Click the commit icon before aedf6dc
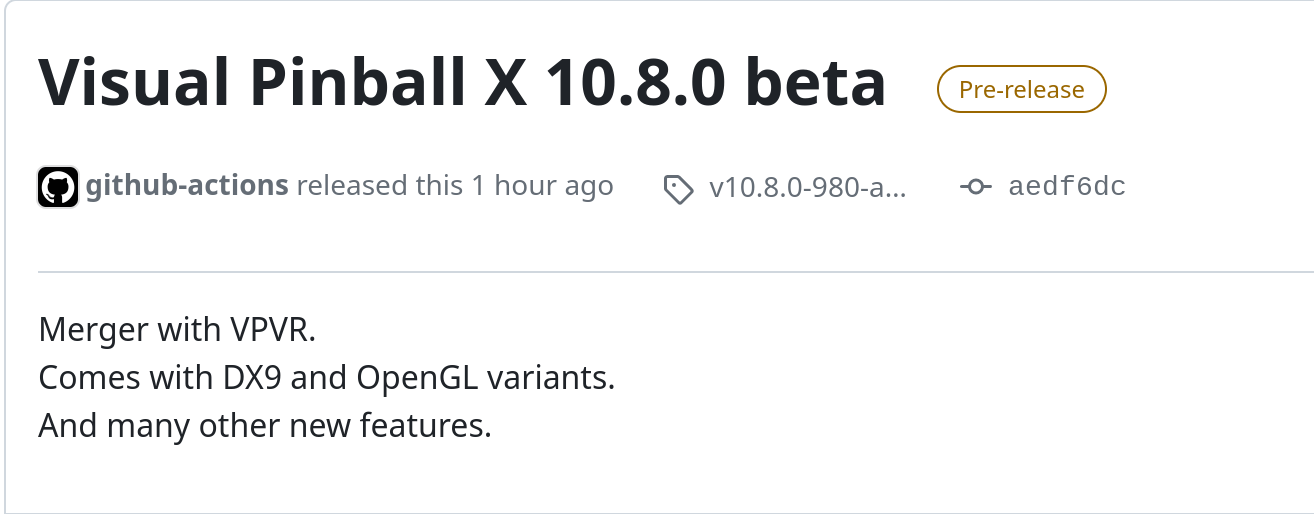Image resolution: width=1314 pixels, height=514 pixels. (975, 187)
